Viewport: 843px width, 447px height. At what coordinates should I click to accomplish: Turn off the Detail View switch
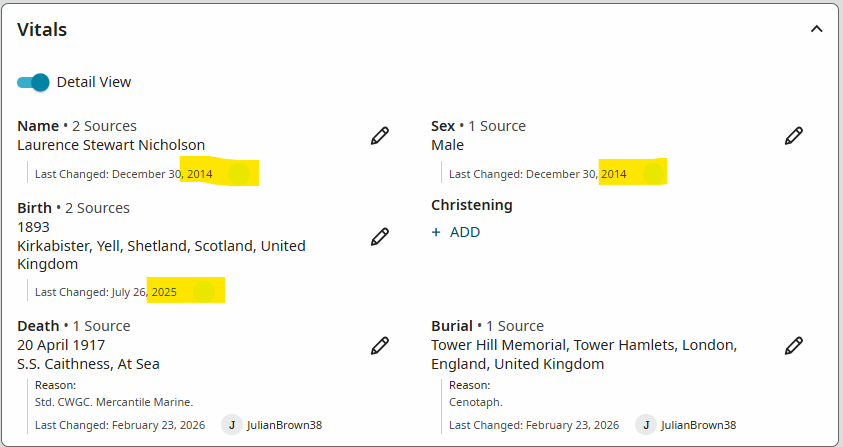click(33, 82)
